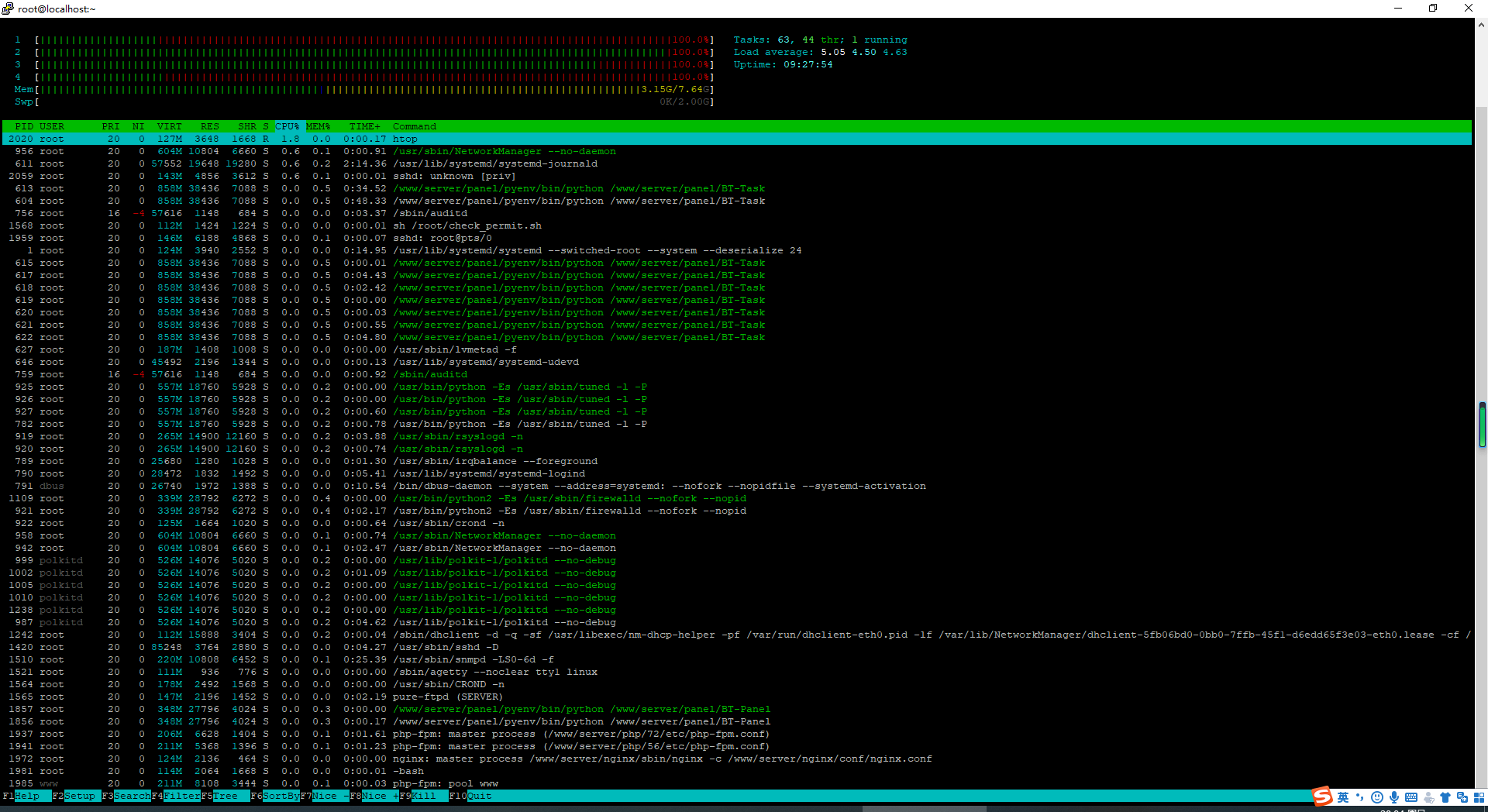Start Sogou voice input microphone

tap(1393, 797)
